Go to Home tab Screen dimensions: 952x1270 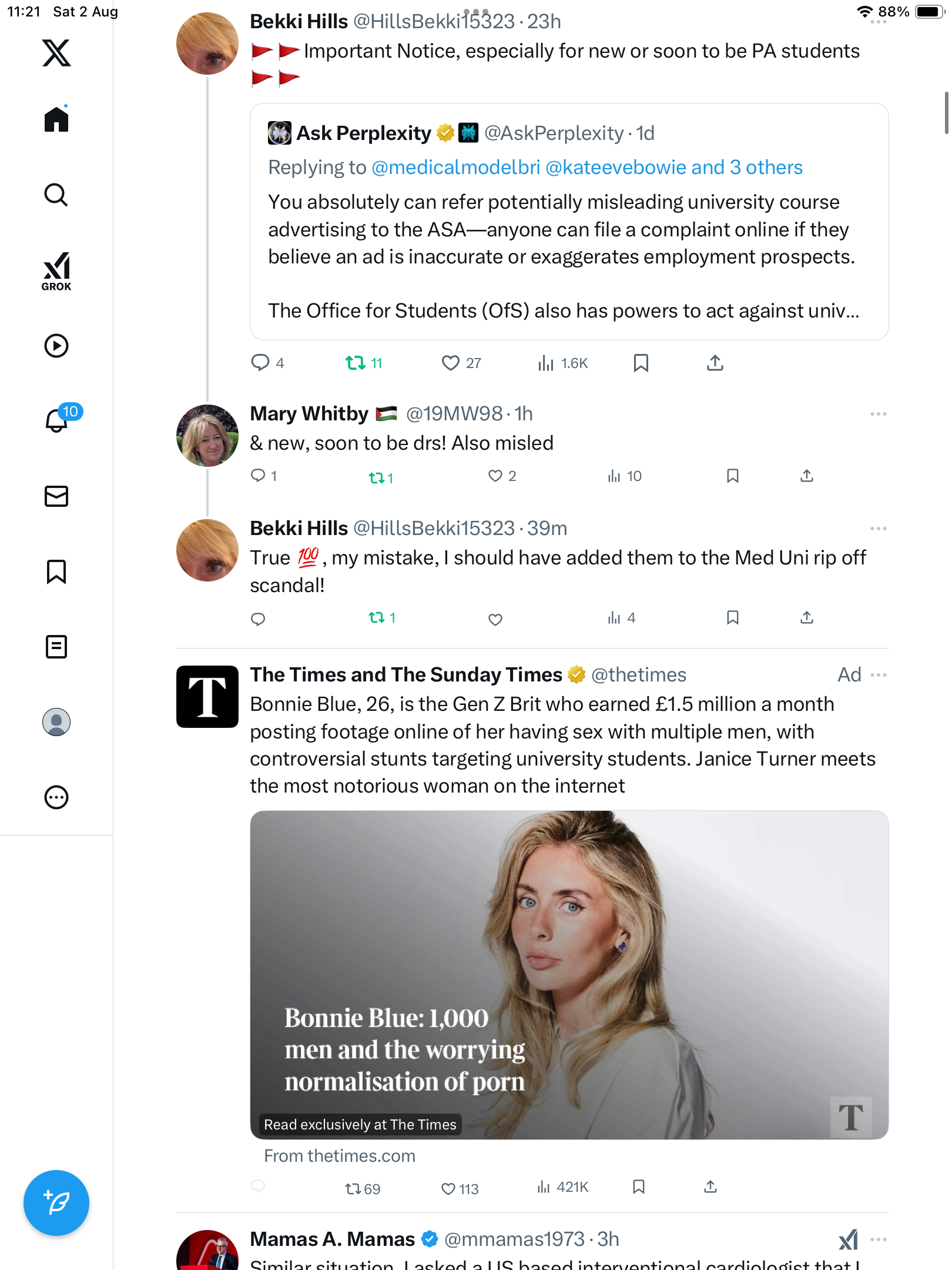[x=56, y=120]
